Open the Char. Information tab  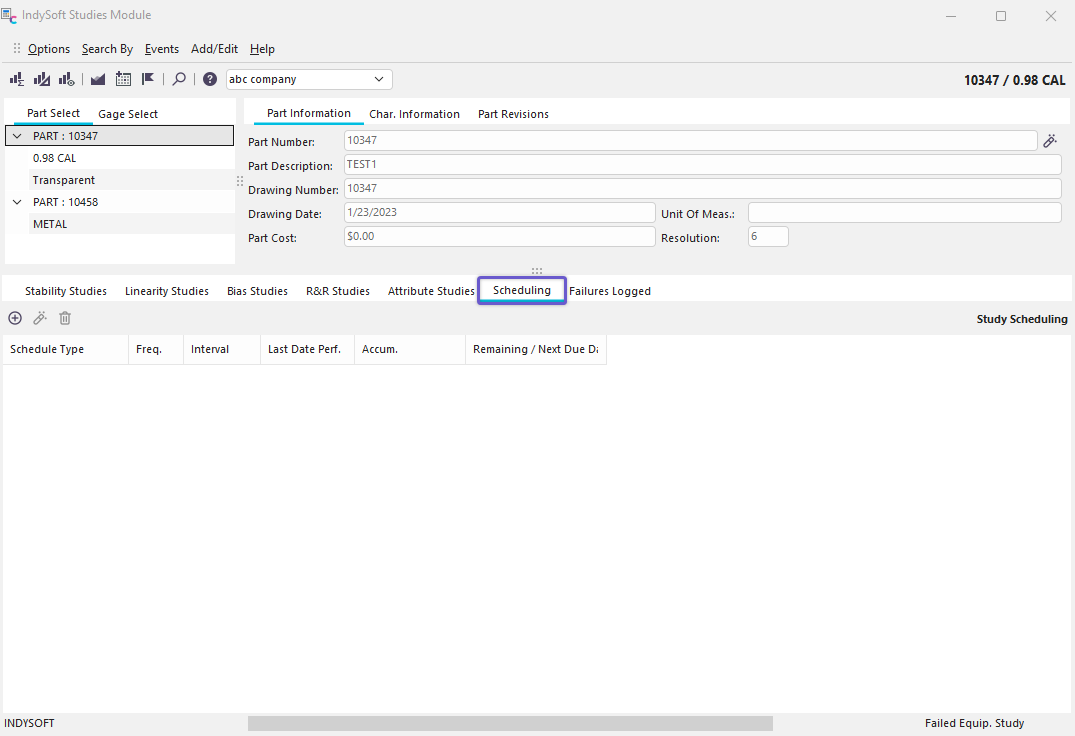(414, 114)
